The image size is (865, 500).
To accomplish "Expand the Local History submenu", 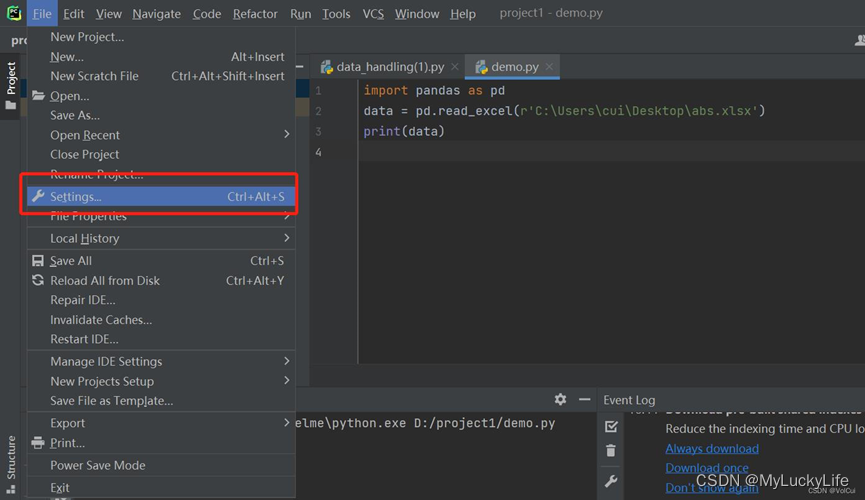I will 286,238.
